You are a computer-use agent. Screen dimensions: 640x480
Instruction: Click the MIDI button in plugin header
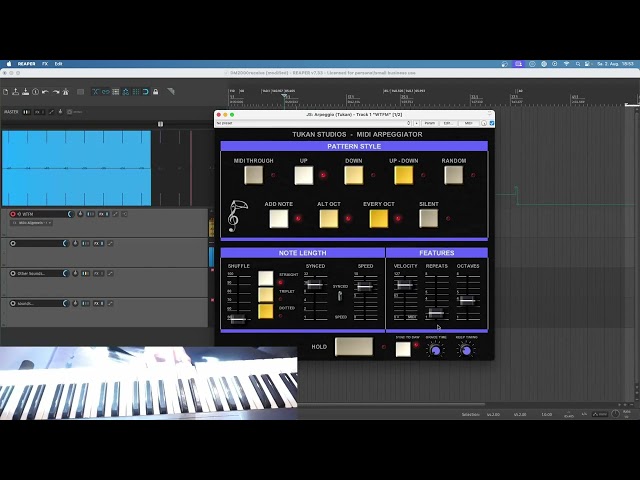468,123
